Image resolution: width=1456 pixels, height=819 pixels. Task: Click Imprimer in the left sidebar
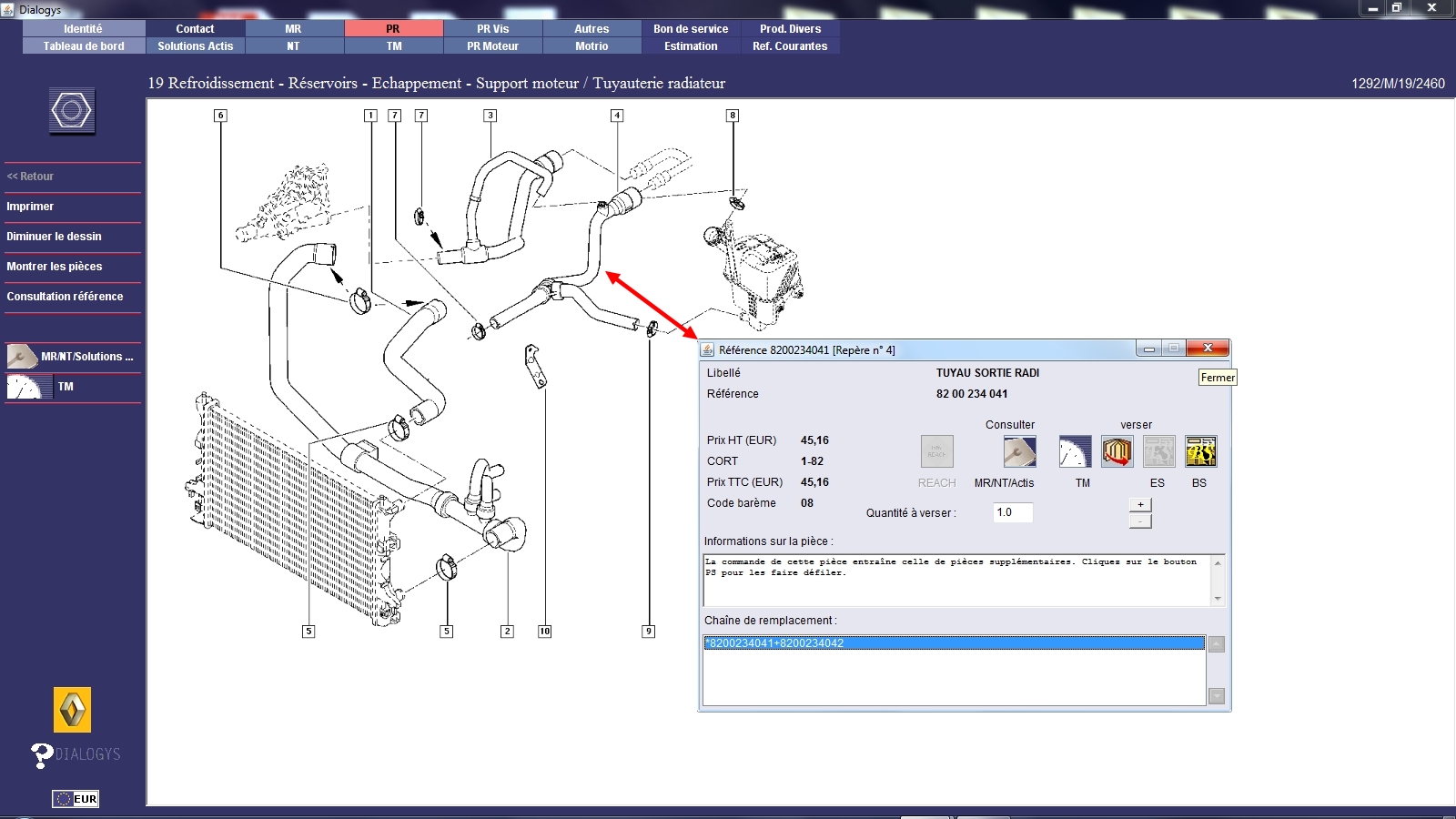pos(30,207)
